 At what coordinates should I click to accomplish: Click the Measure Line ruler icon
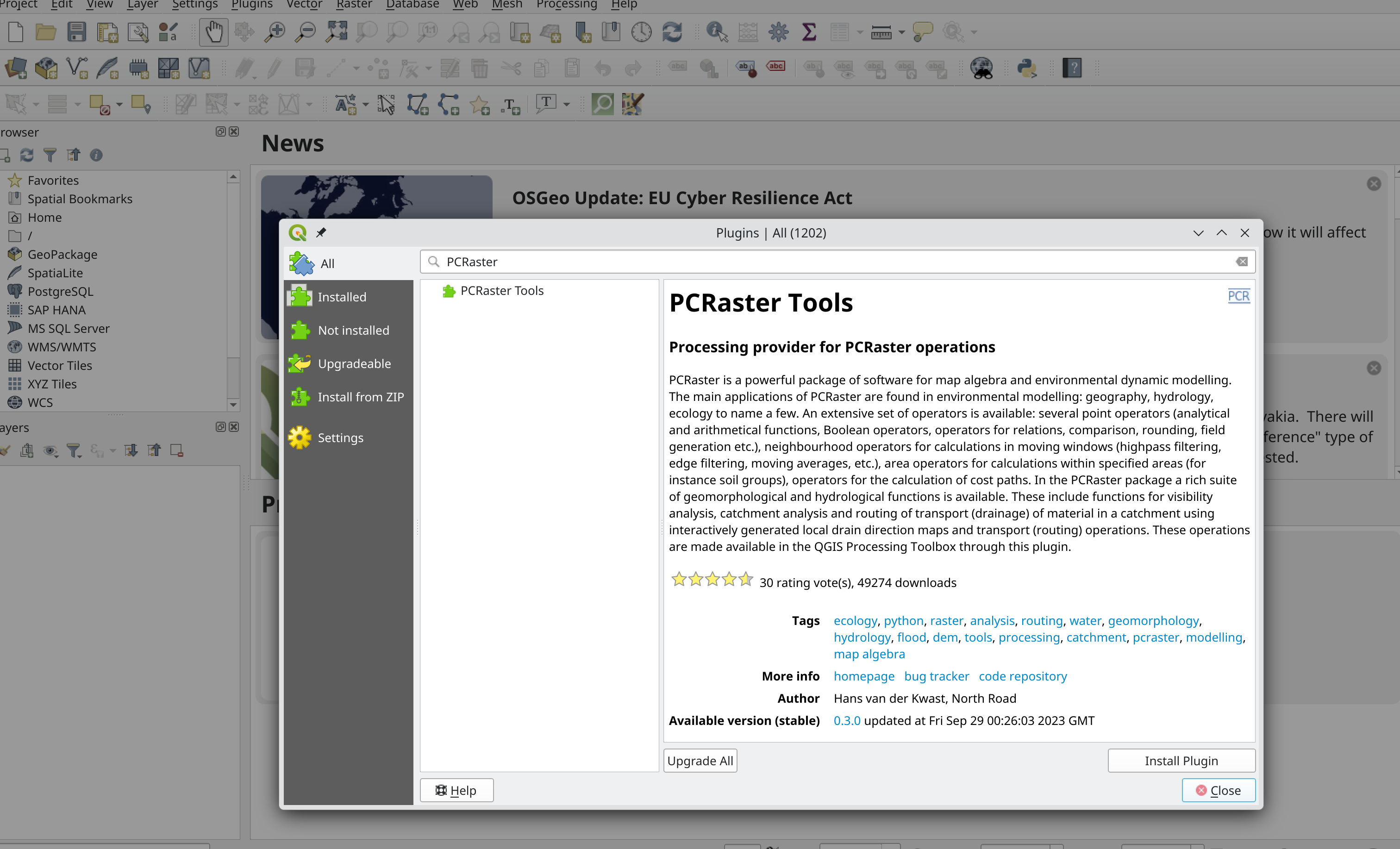tap(881, 32)
